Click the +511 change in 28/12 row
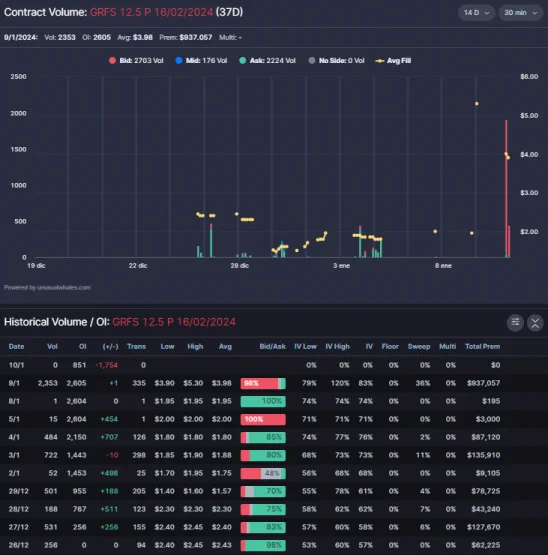This screenshot has width=548, height=555. tap(109, 509)
